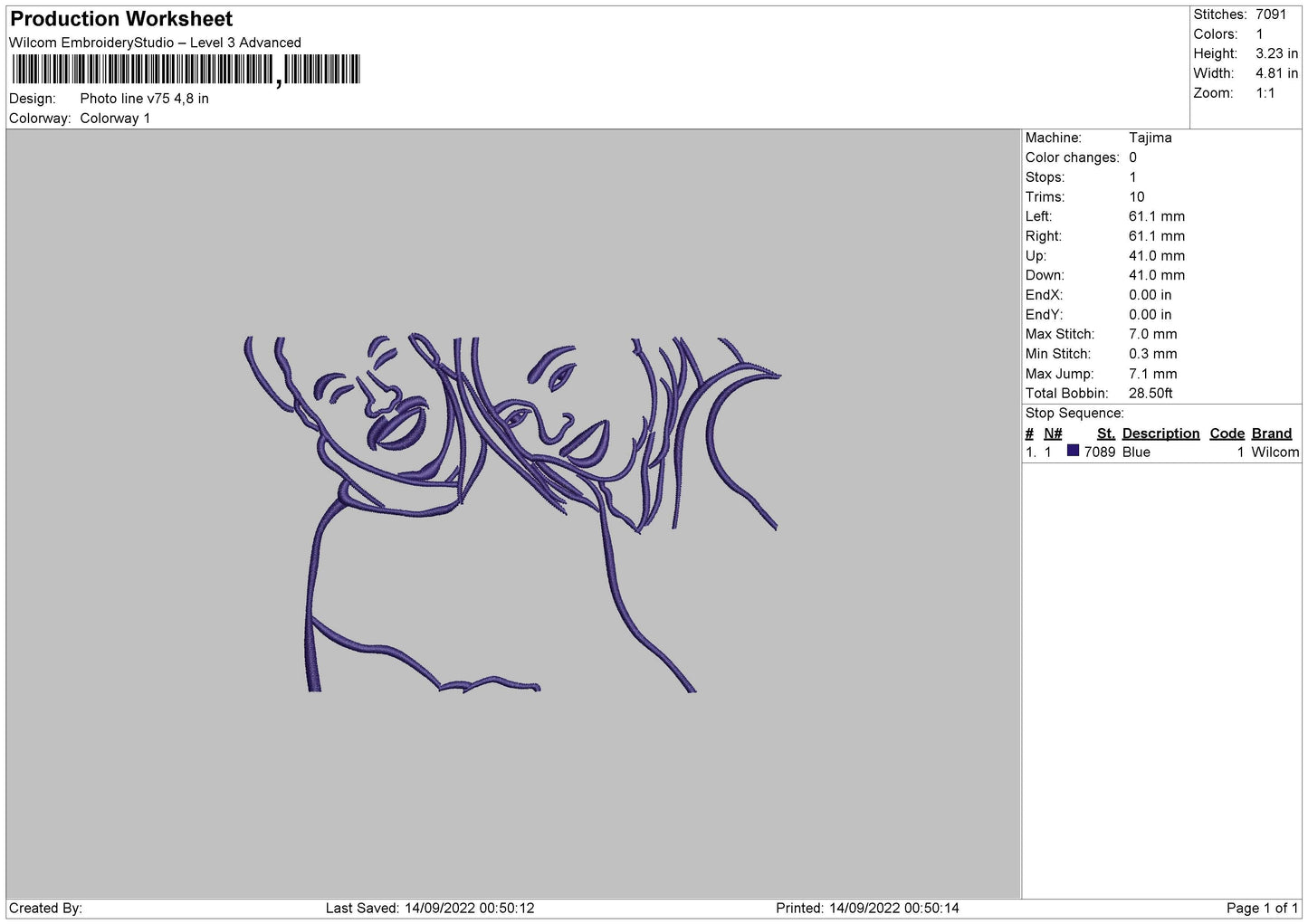Screen dimensions: 1308x924
Task: Click the Max Stitch value 7.0 mm
Action: coord(1152,334)
